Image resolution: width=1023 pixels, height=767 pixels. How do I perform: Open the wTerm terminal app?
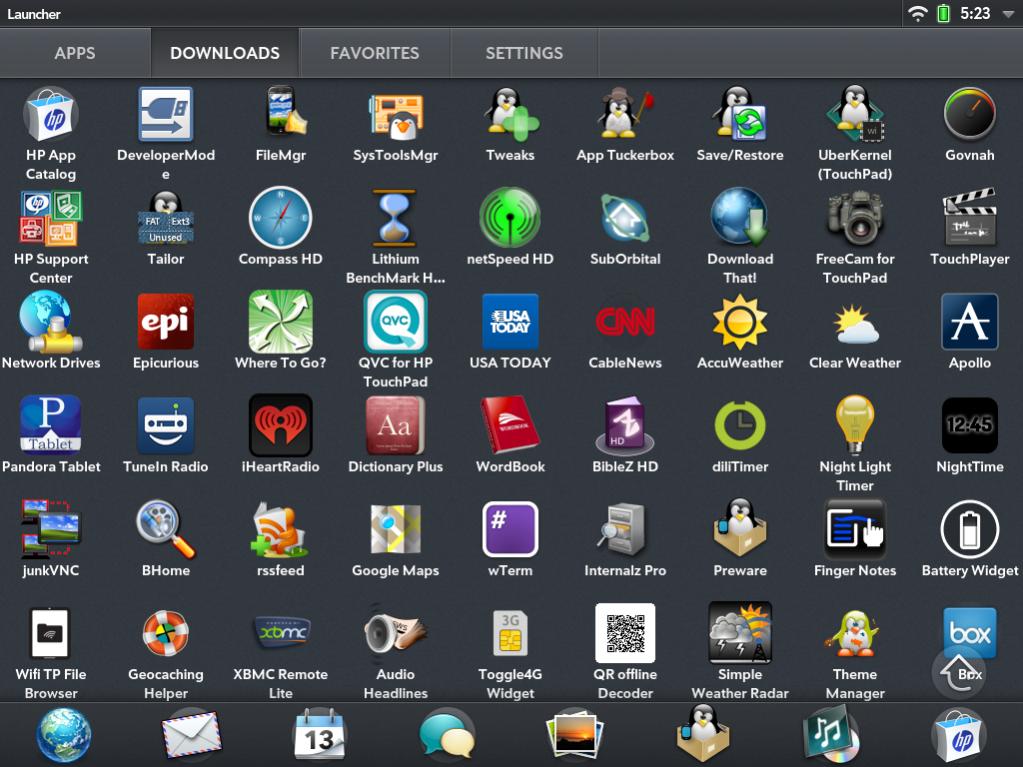pyautogui.click(x=510, y=530)
